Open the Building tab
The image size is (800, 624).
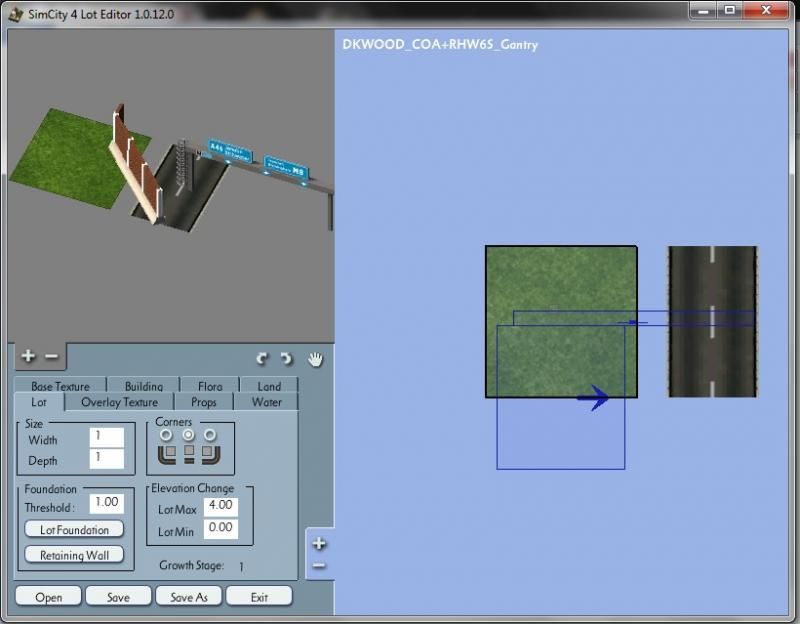[144, 385]
